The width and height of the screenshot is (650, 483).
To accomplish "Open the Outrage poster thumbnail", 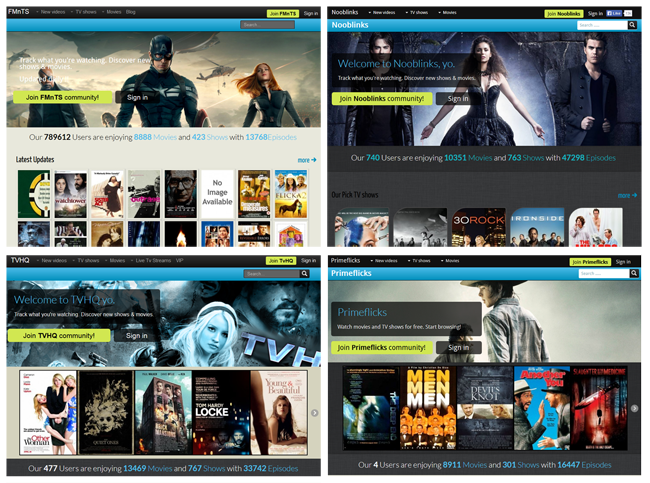I will (144, 194).
